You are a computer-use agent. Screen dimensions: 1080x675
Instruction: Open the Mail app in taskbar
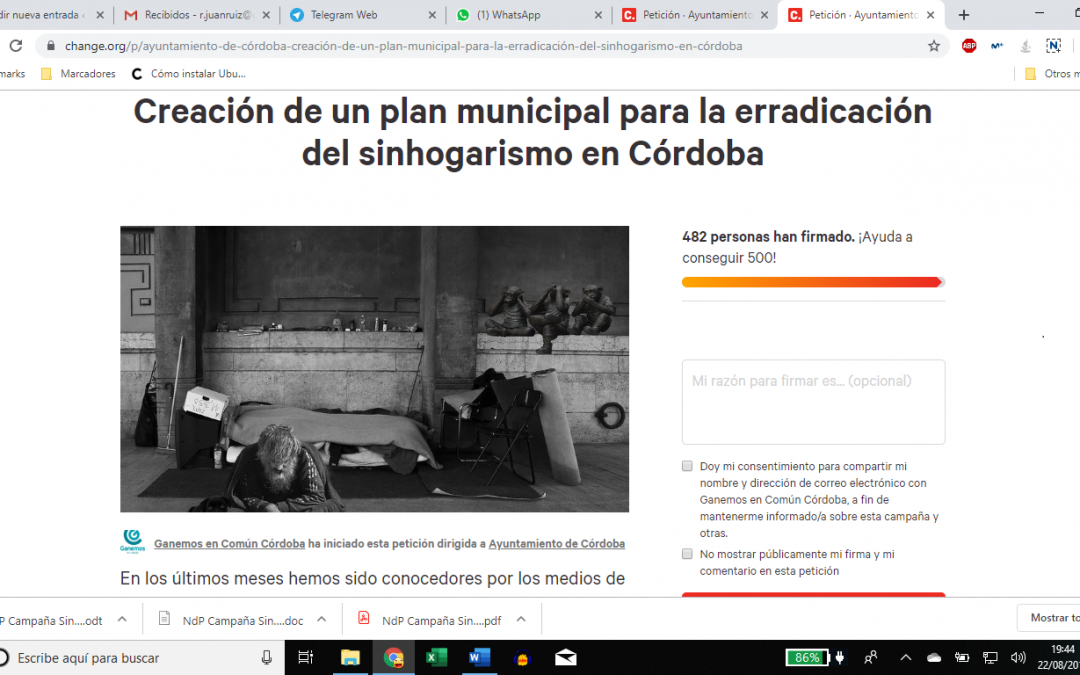tap(565, 657)
